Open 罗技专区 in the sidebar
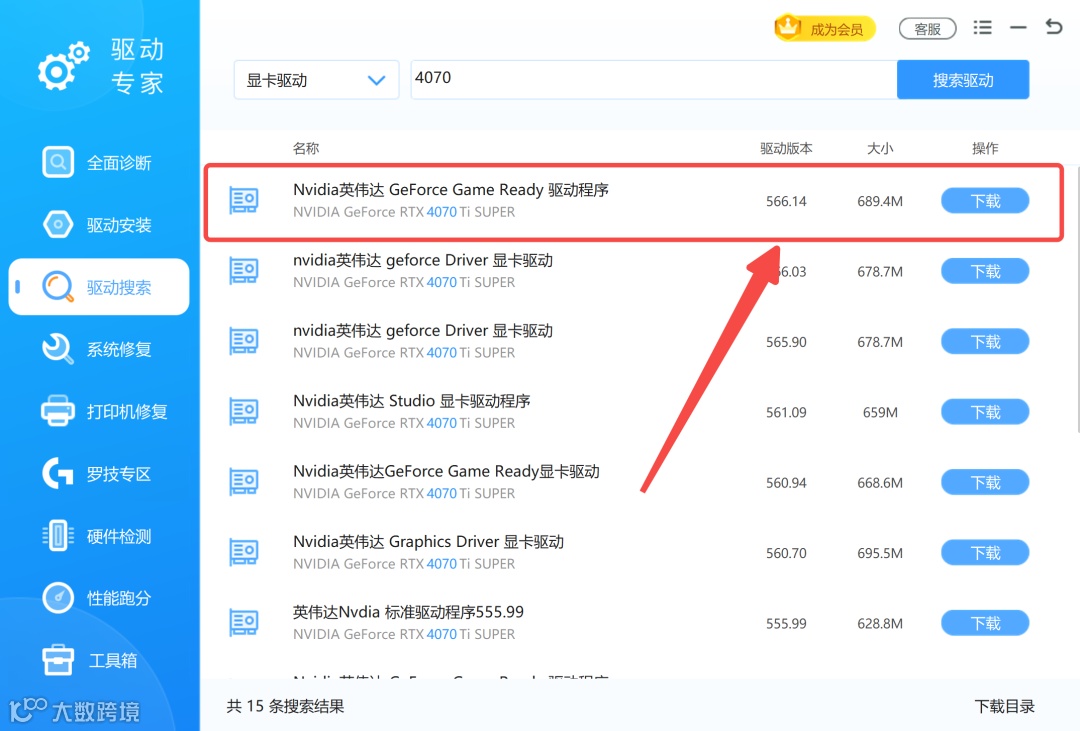This screenshot has height=731, width=1080. (x=98, y=474)
